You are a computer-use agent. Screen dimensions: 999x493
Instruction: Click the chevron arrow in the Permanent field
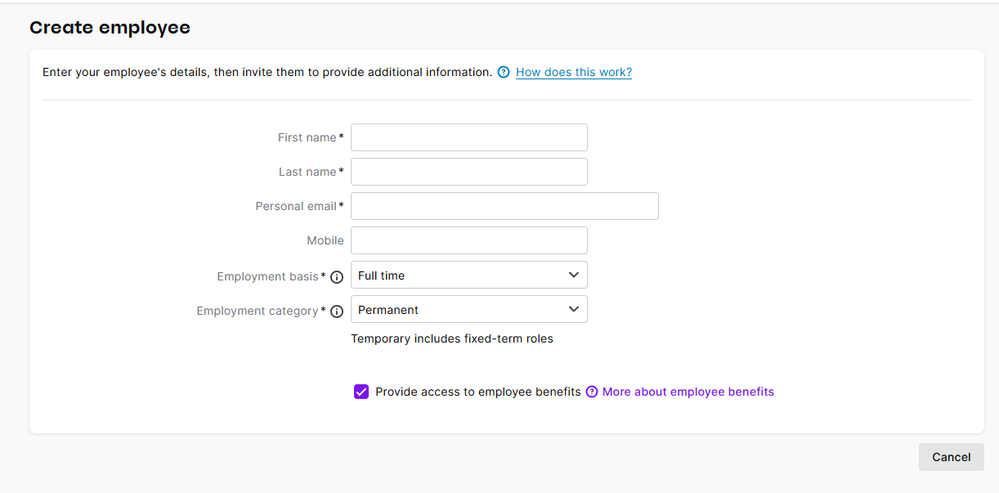point(573,310)
